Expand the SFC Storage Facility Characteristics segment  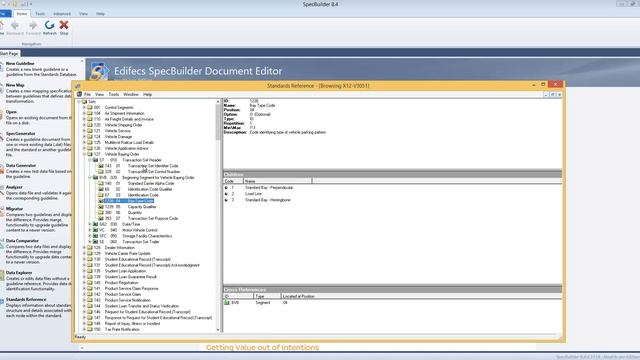pos(90,236)
